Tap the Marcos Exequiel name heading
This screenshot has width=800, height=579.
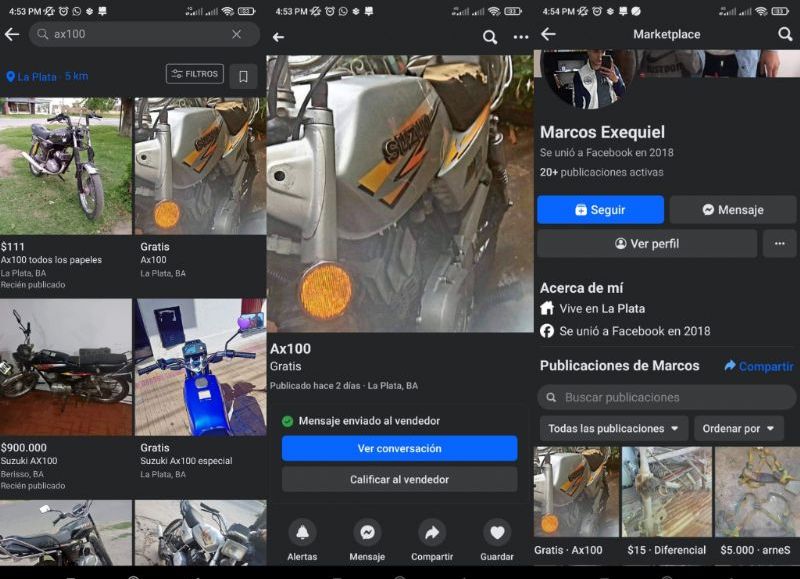(602, 132)
